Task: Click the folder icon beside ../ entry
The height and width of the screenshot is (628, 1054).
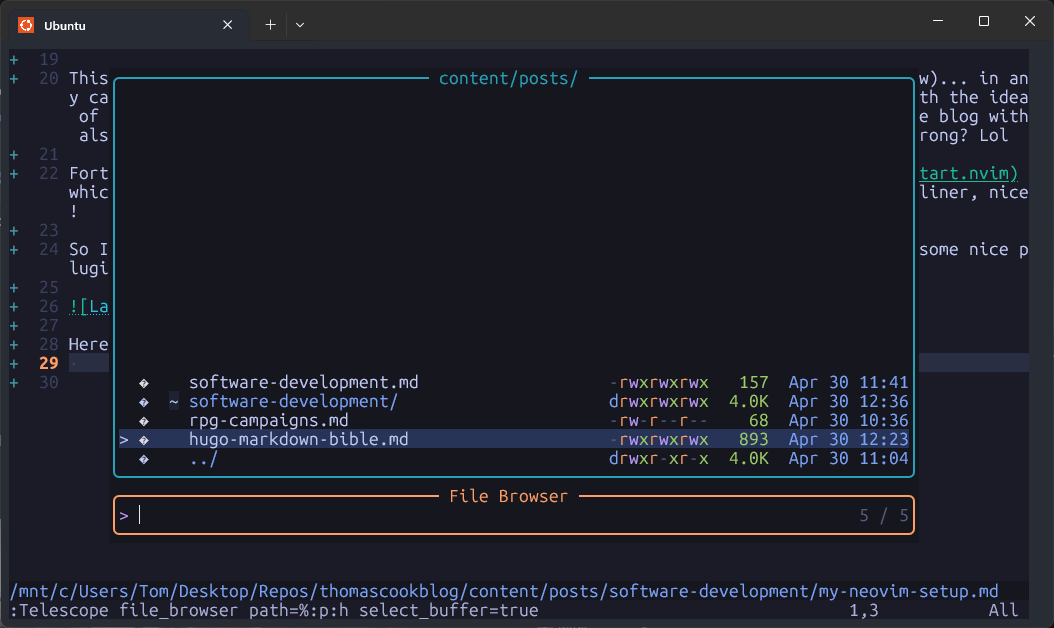Action: 143,459
